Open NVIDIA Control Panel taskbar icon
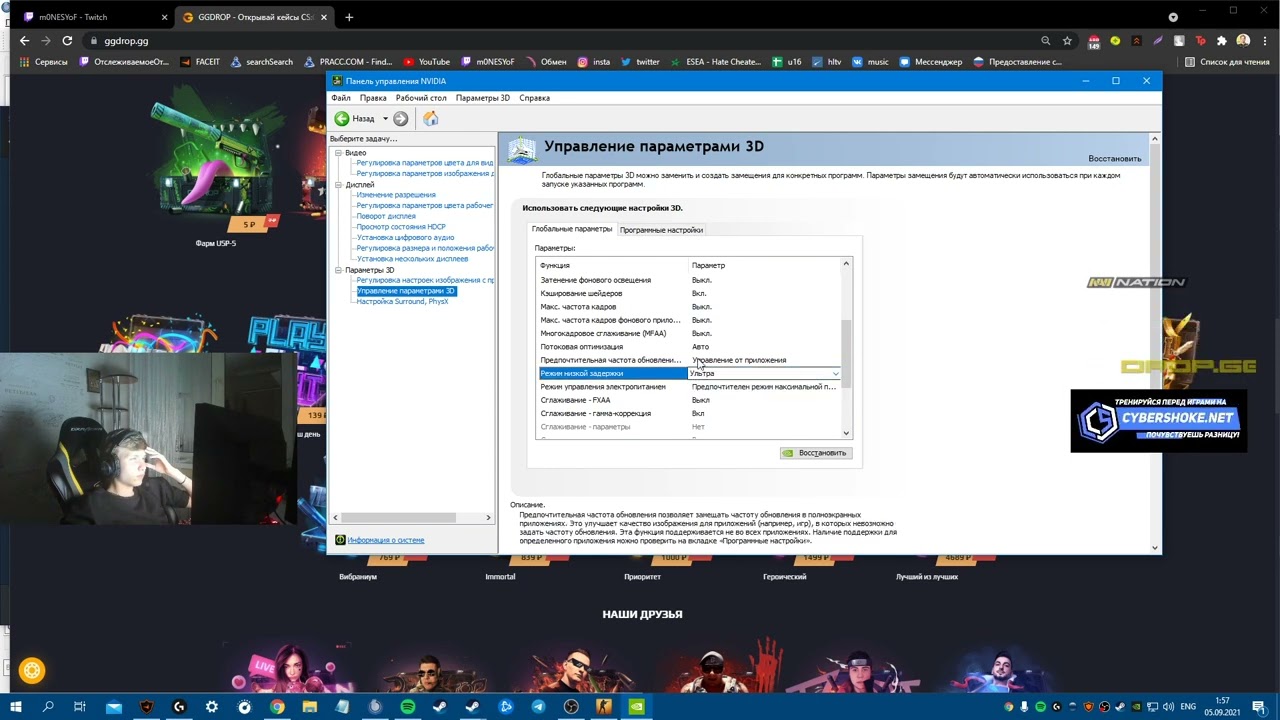This screenshot has width=1280, height=720. (636, 707)
